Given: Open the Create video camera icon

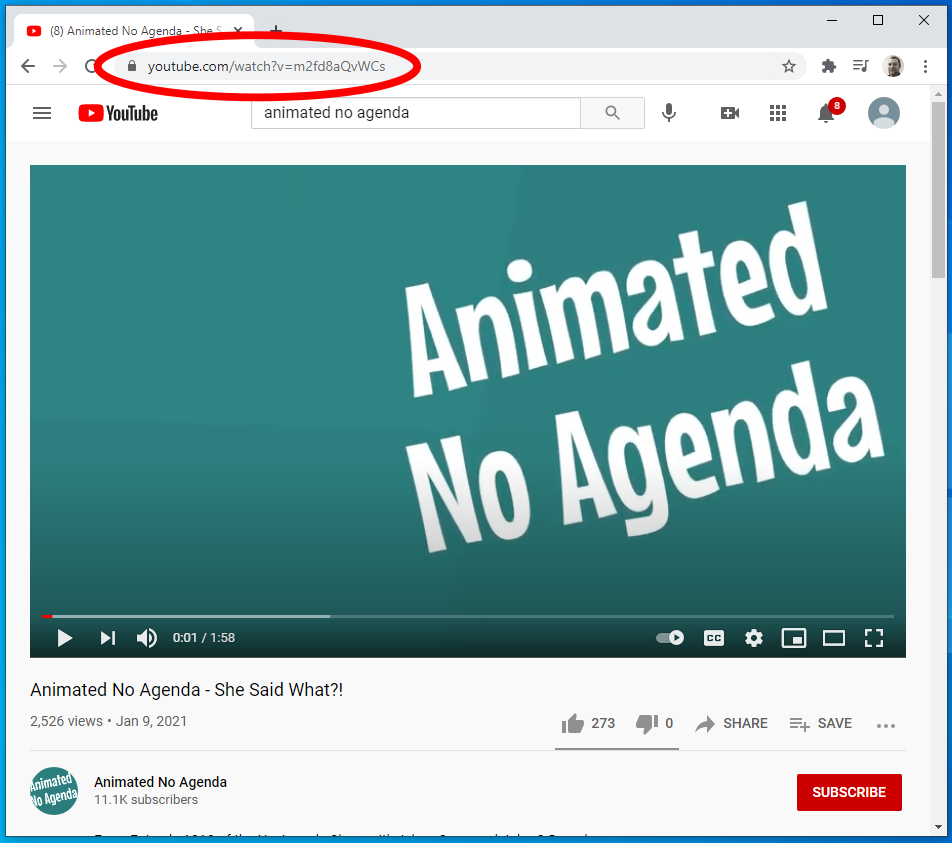Looking at the screenshot, I should [730, 113].
